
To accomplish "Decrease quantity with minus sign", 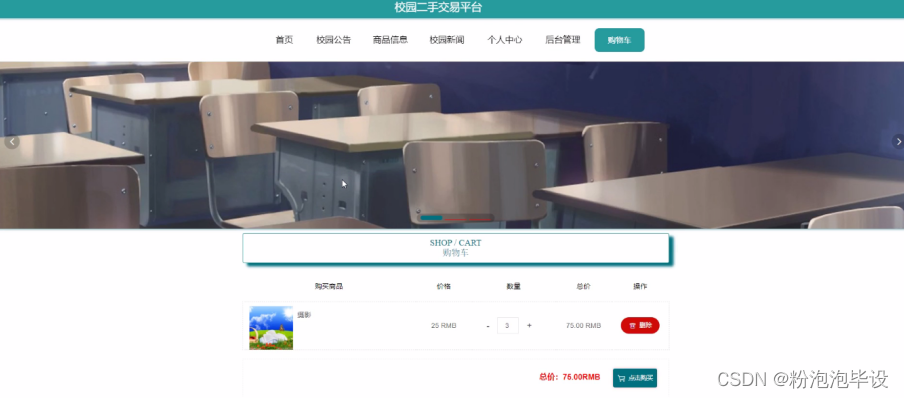I will tap(488, 326).
